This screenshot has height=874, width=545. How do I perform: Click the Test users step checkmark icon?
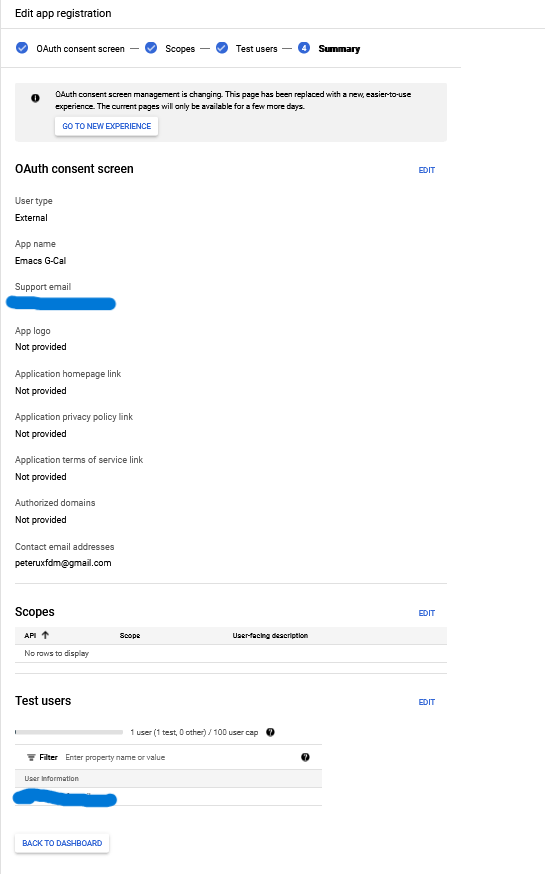(222, 48)
